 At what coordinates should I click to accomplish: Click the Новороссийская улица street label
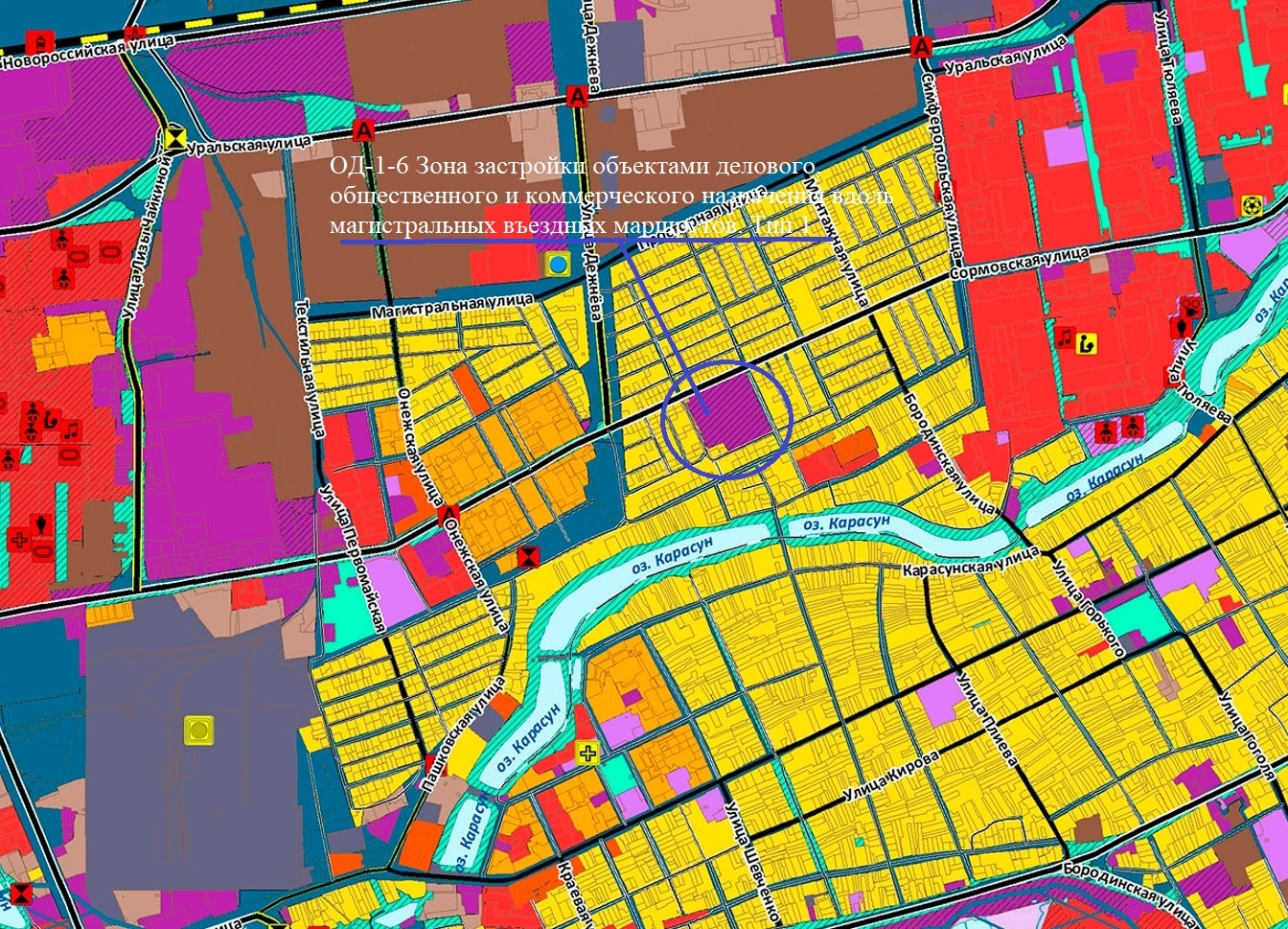click(88, 53)
